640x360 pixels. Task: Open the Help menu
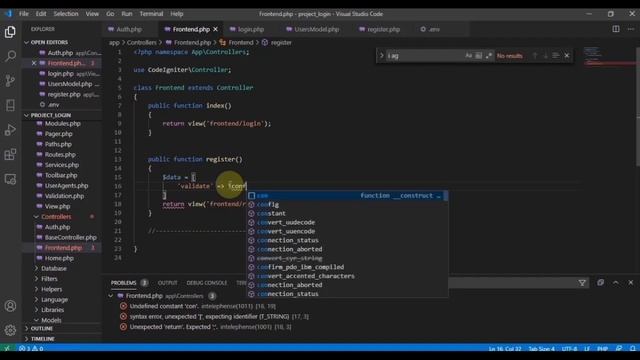coord(177,14)
